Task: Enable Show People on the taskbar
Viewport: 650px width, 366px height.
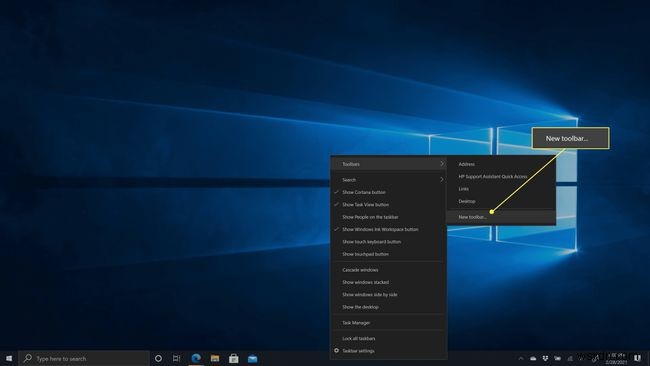Action: point(388,217)
